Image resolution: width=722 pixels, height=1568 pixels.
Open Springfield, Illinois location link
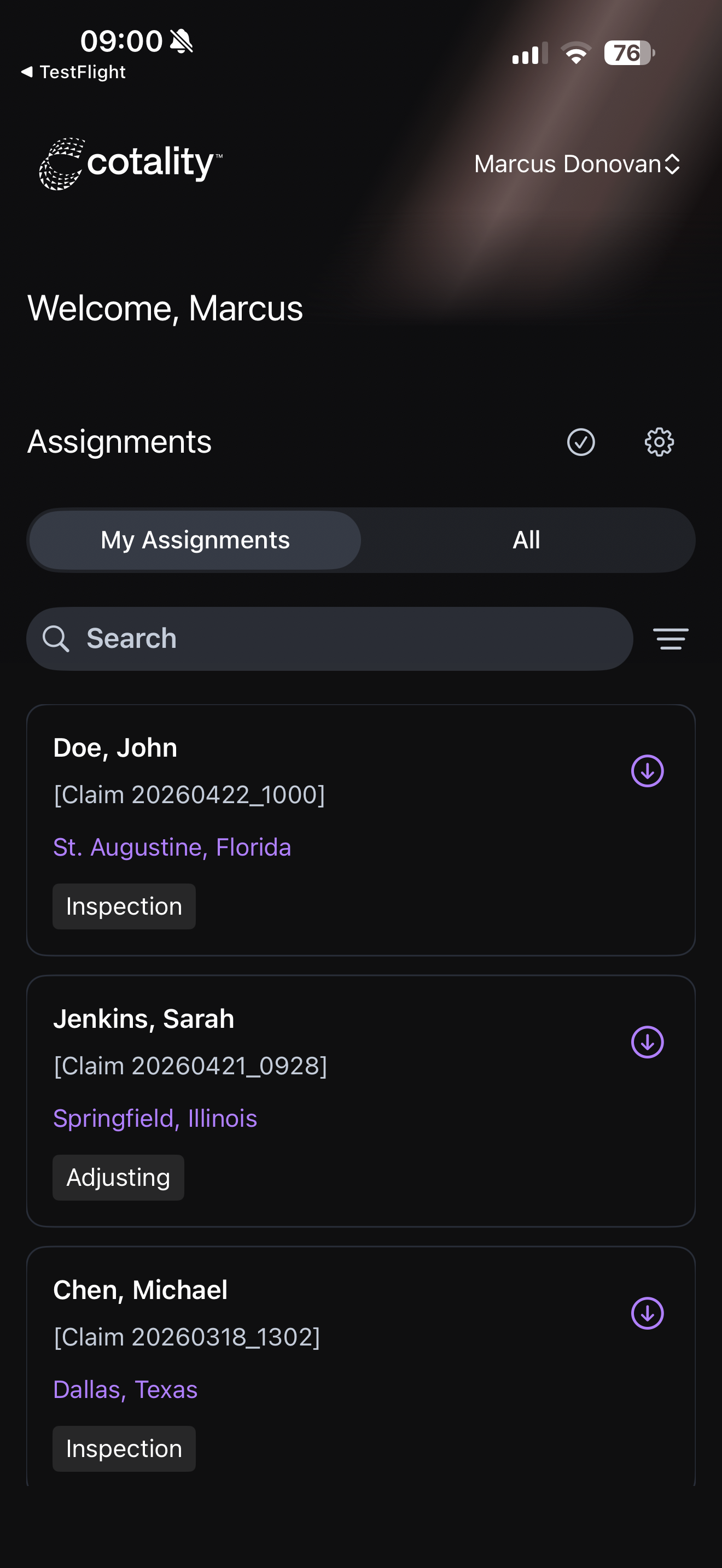(x=155, y=1118)
